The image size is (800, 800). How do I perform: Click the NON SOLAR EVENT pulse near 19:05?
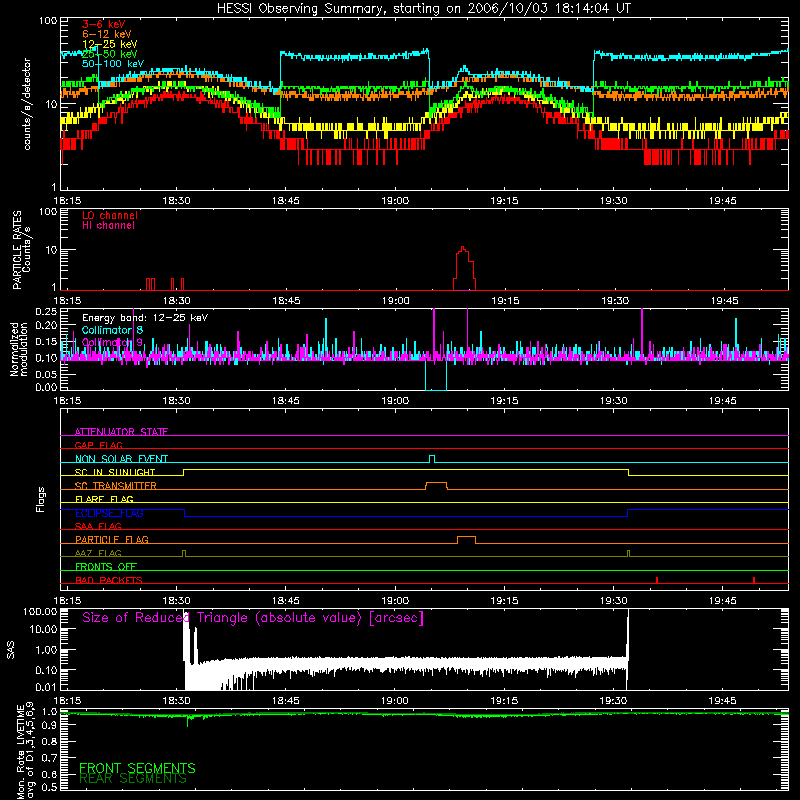click(x=432, y=459)
